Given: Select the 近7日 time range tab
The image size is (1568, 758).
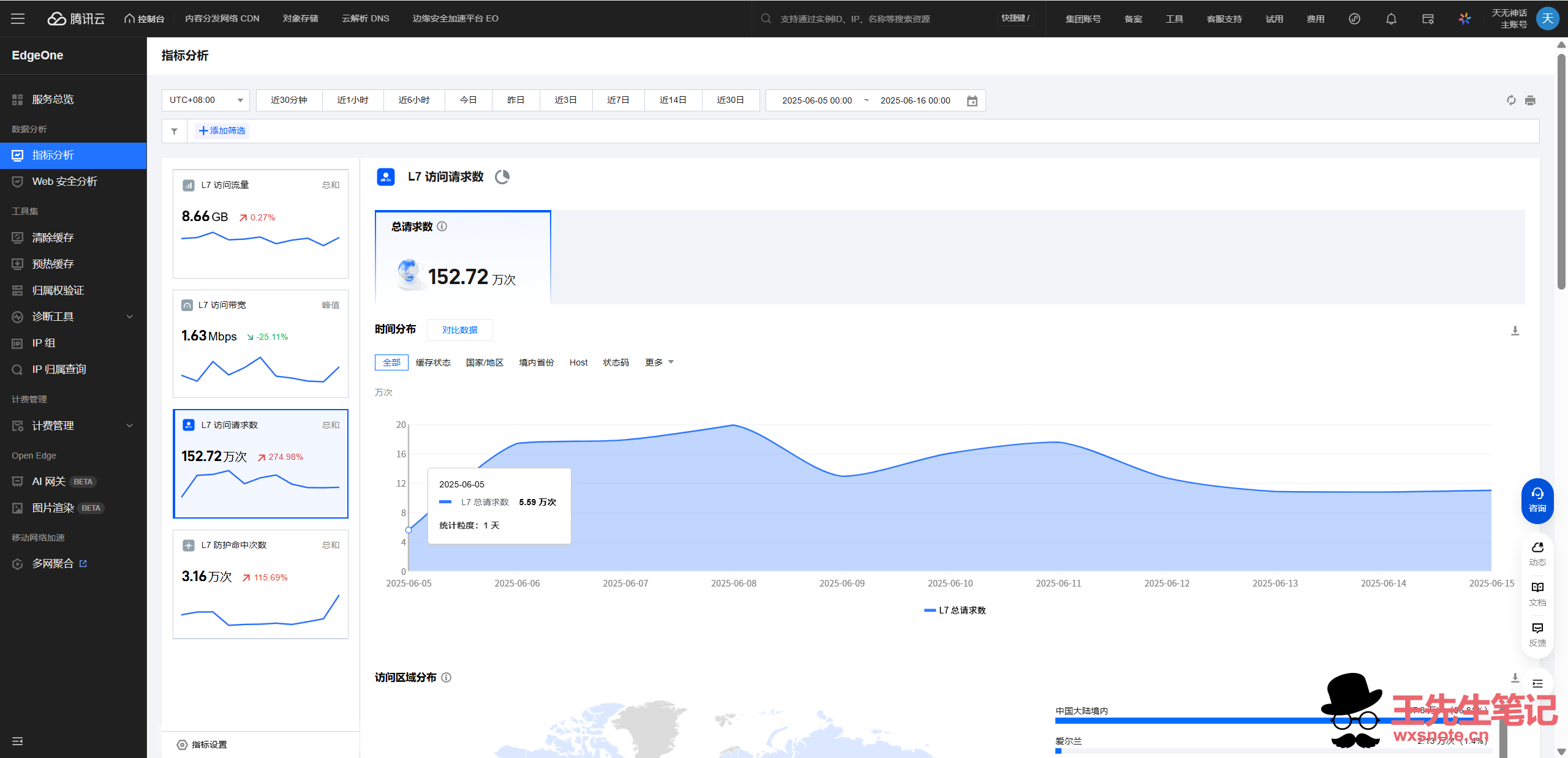Looking at the screenshot, I should (618, 100).
